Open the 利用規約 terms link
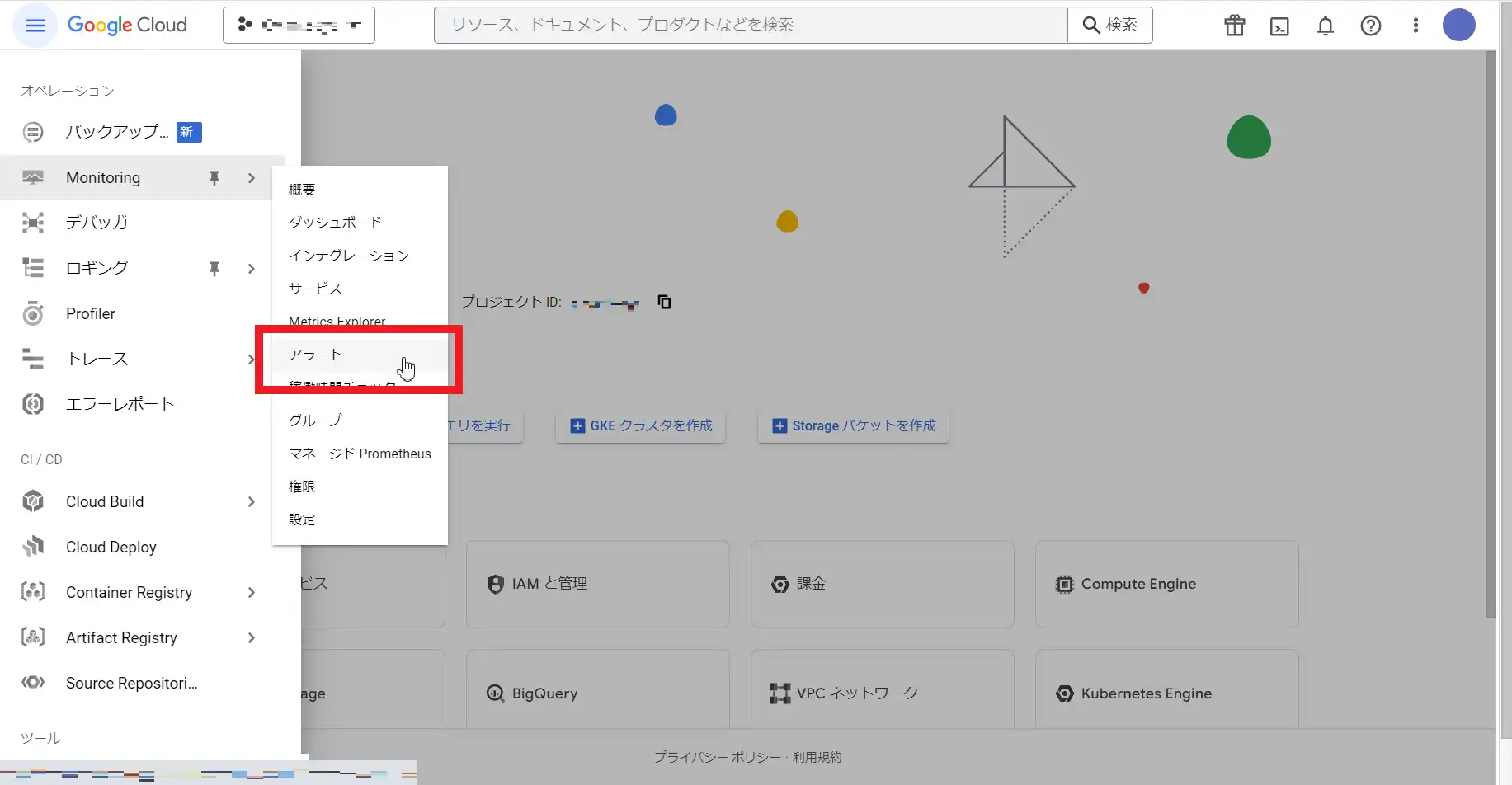The image size is (1512, 785). tap(817, 757)
